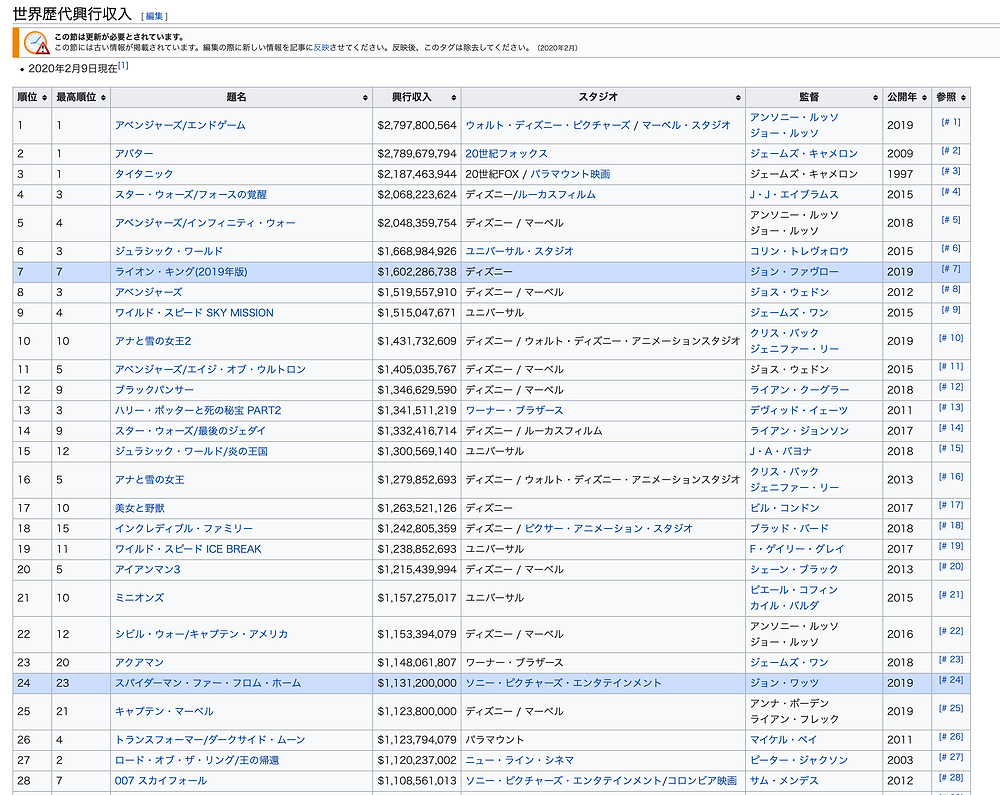1000x795 pixels.
Task: Open アベンジャーズ/エンドゲーム film article
Action: (180, 126)
